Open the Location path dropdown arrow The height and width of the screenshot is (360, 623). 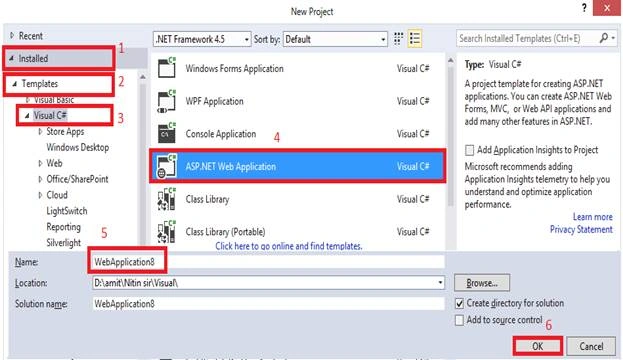tap(440, 283)
